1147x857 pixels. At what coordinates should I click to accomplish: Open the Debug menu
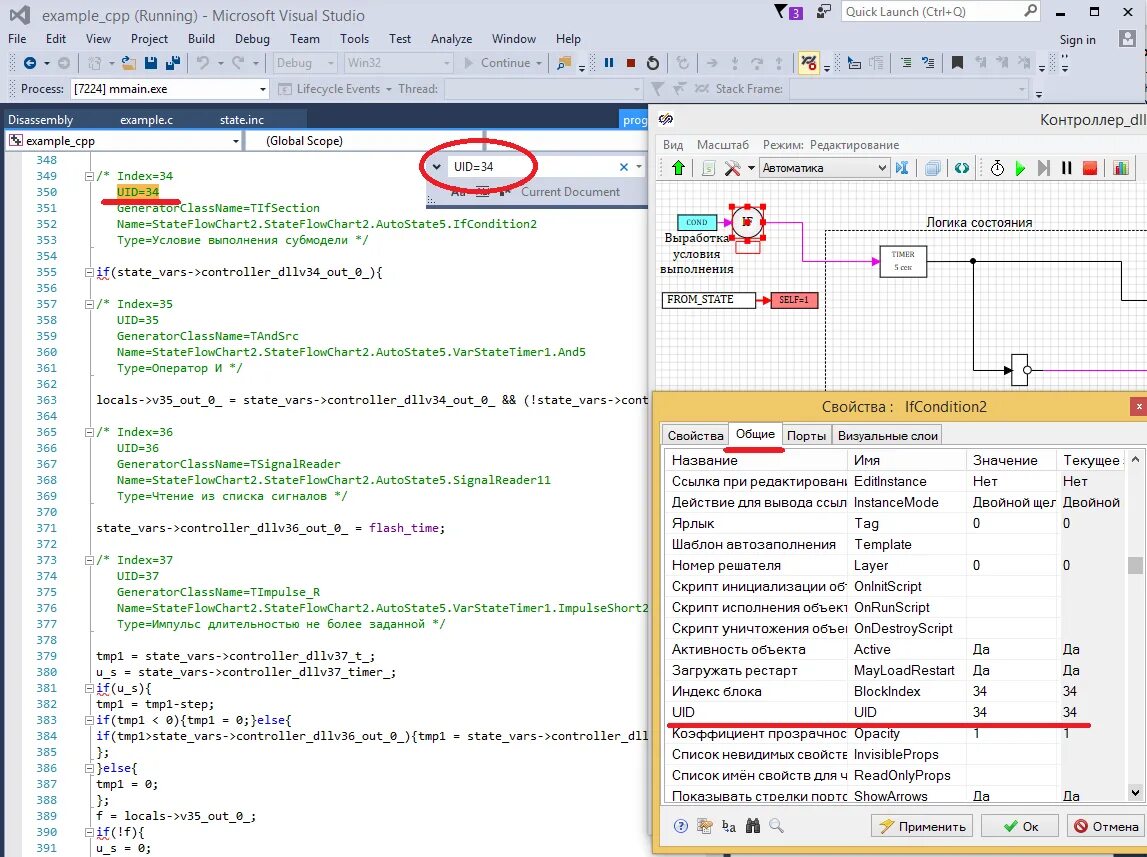pyautogui.click(x=252, y=39)
